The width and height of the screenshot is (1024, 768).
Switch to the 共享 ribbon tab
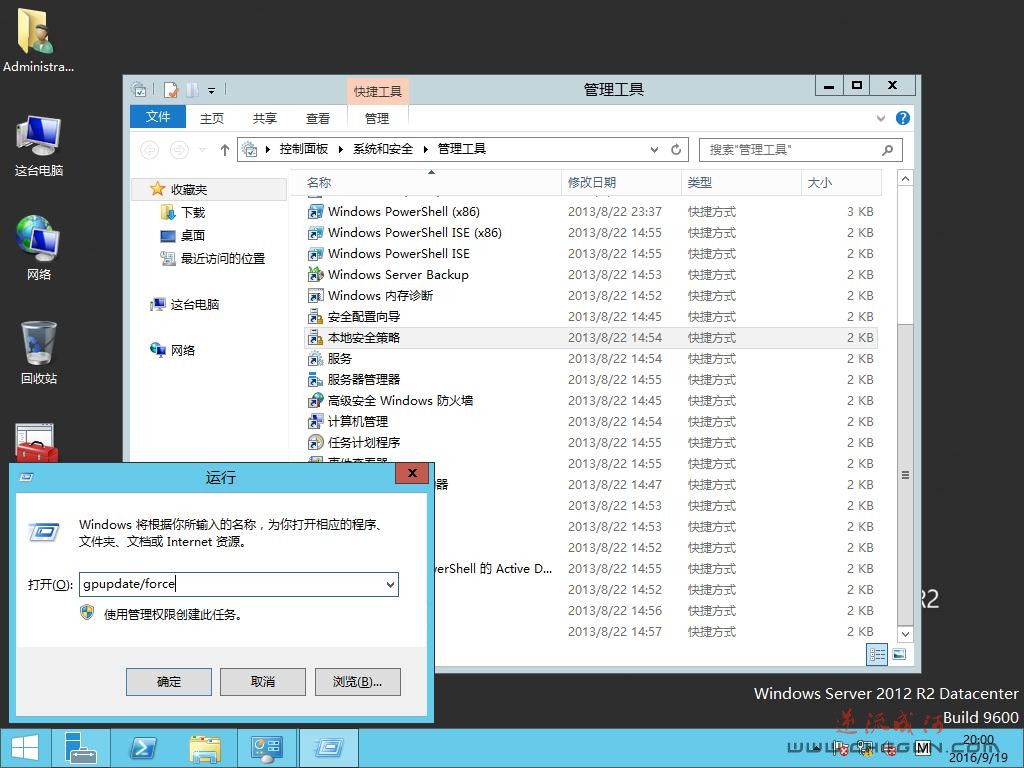264,118
